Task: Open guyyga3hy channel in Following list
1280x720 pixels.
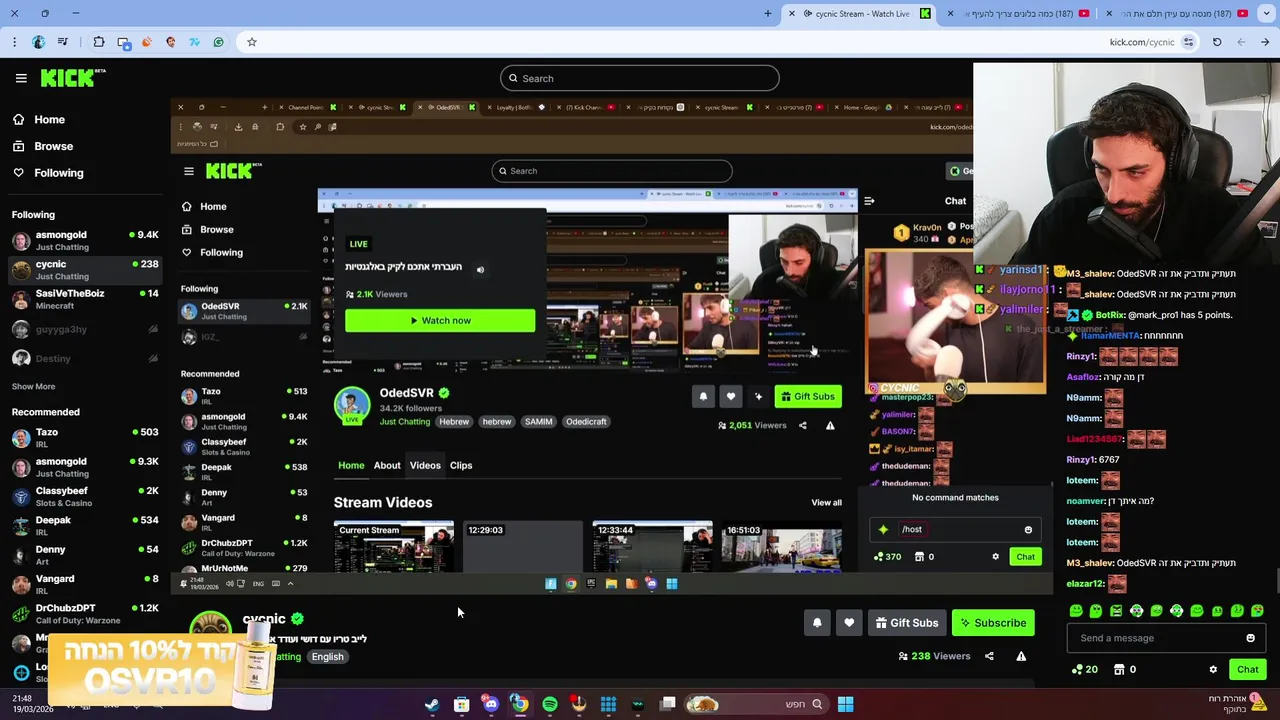Action: coord(85,329)
